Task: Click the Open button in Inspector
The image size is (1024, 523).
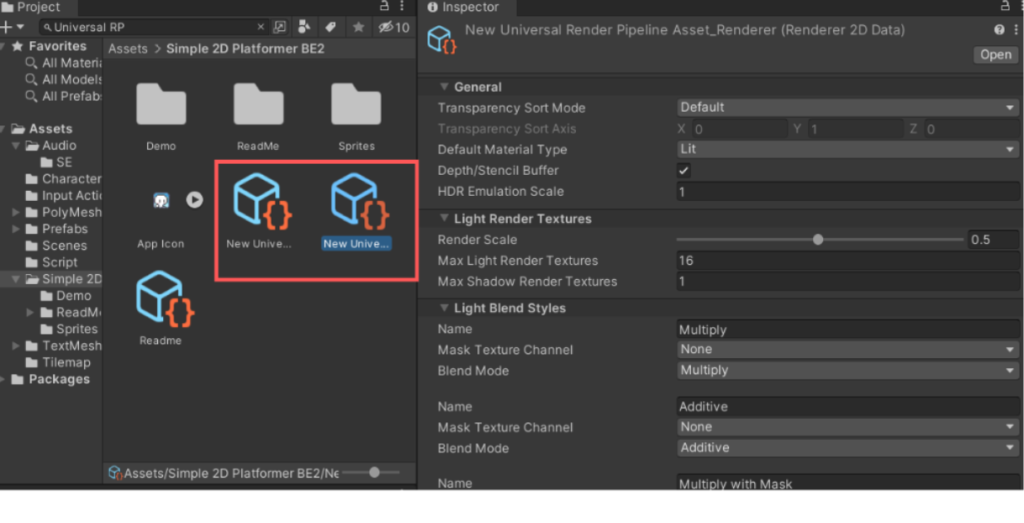Action: (995, 55)
